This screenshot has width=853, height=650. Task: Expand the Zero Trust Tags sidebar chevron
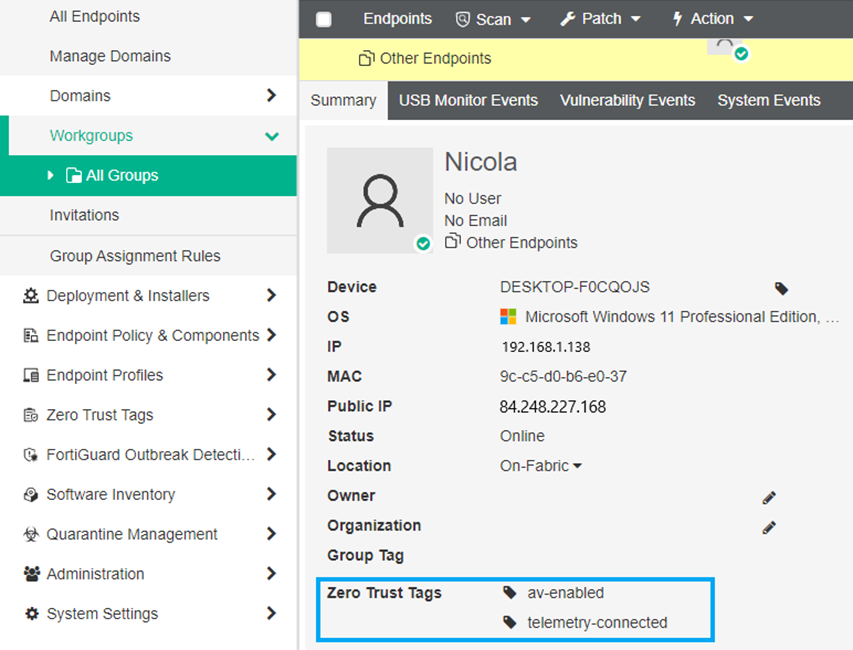pyautogui.click(x=271, y=414)
